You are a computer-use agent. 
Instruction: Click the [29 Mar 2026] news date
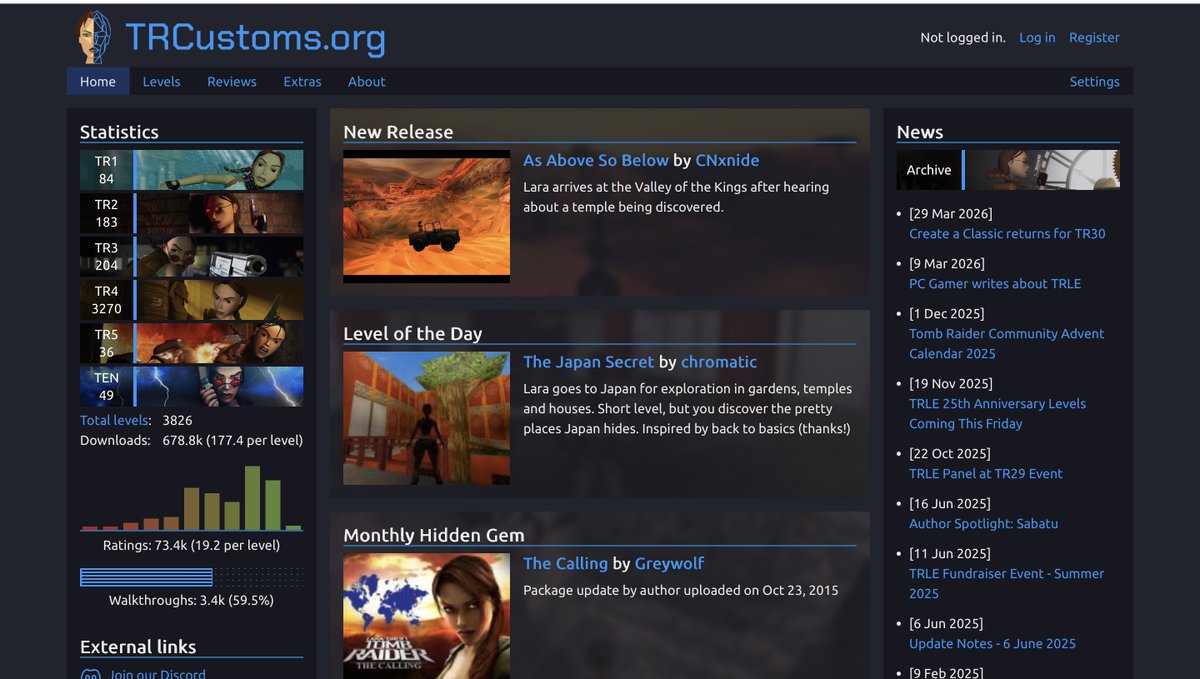coord(950,214)
